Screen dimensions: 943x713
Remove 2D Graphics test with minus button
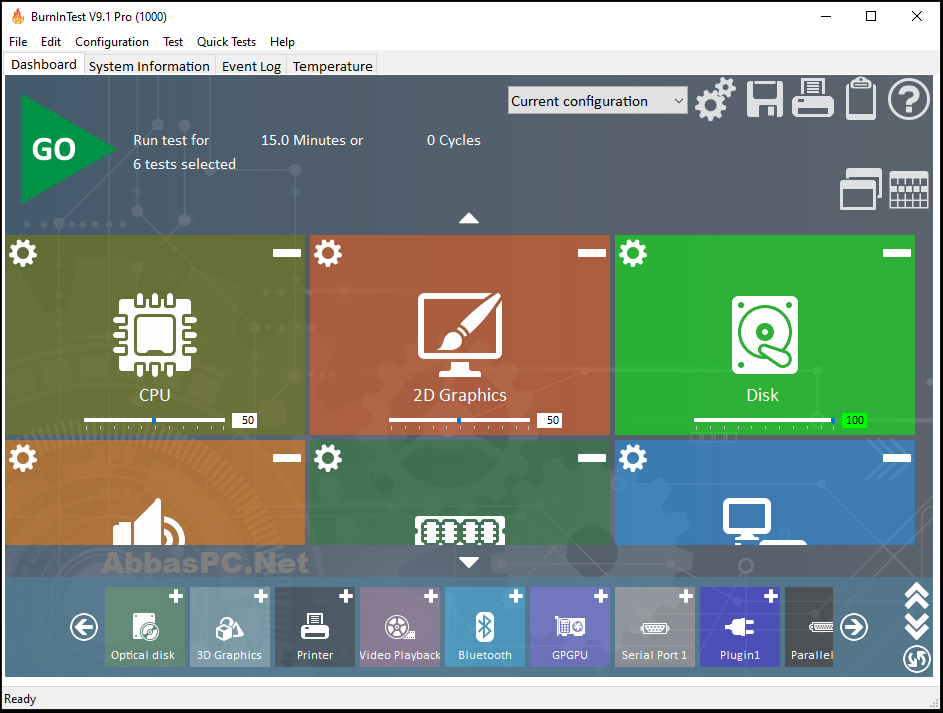592,253
